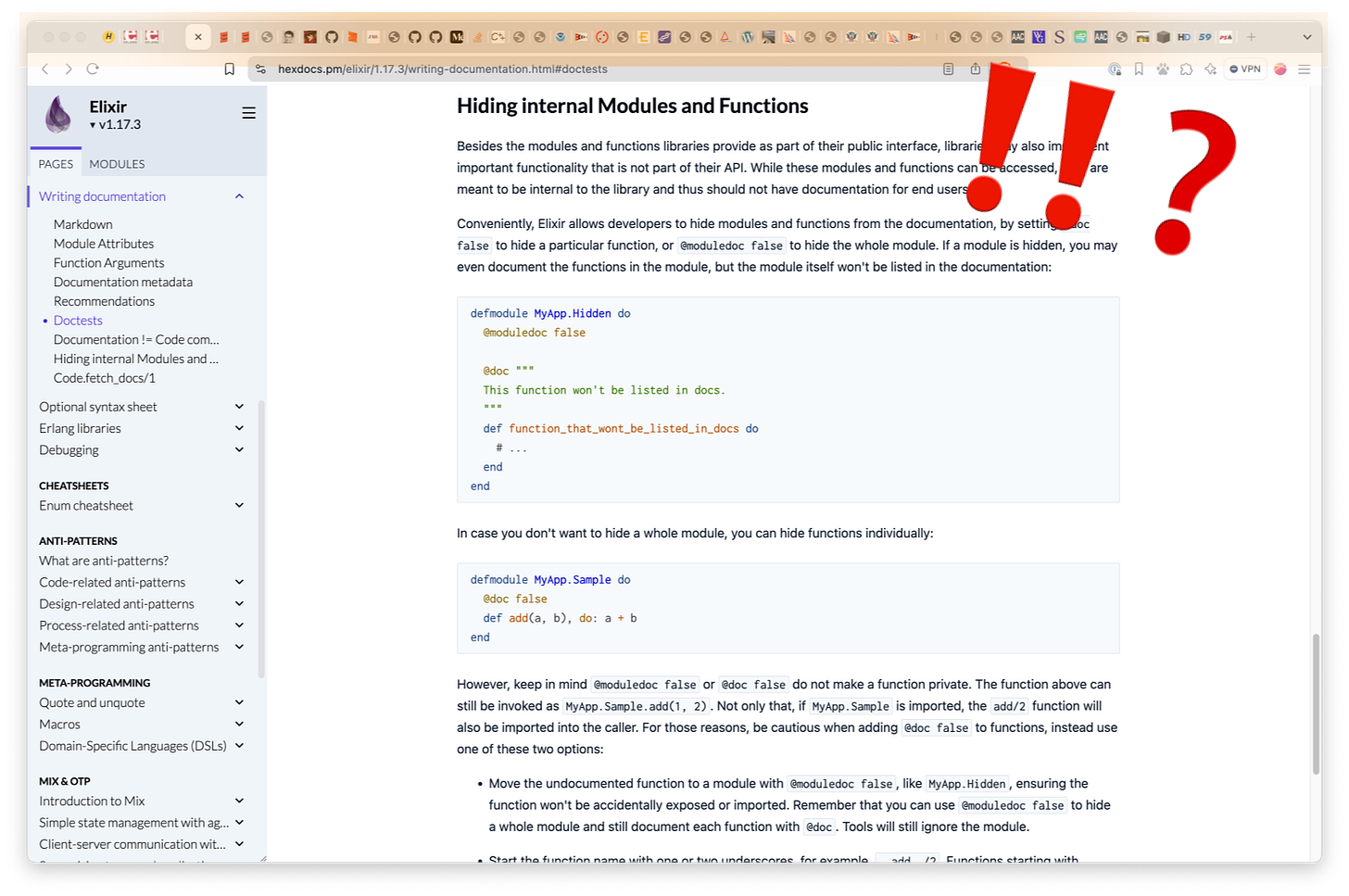Open the Documentation metadata link
Image resolution: width=1349 pixels, height=896 pixels.
click(x=123, y=282)
